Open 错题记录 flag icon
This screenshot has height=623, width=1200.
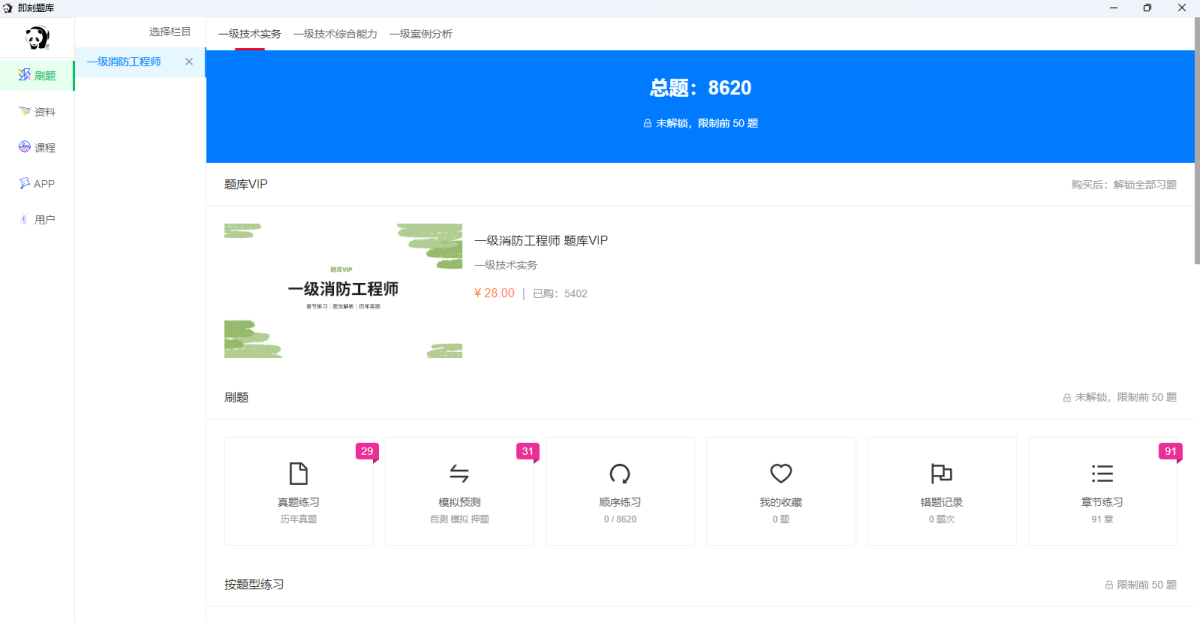coord(941,473)
